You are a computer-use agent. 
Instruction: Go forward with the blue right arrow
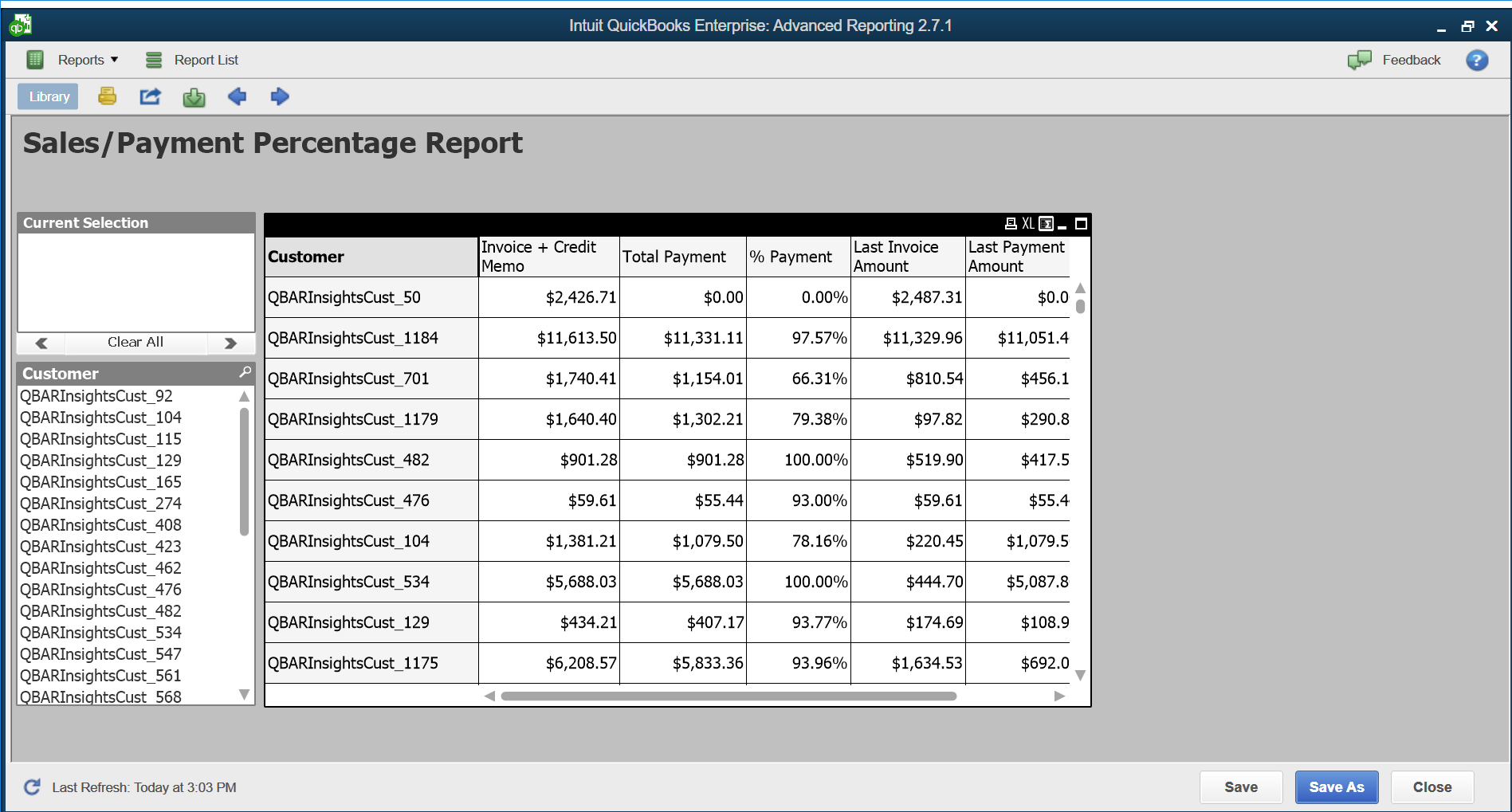(279, 96)
